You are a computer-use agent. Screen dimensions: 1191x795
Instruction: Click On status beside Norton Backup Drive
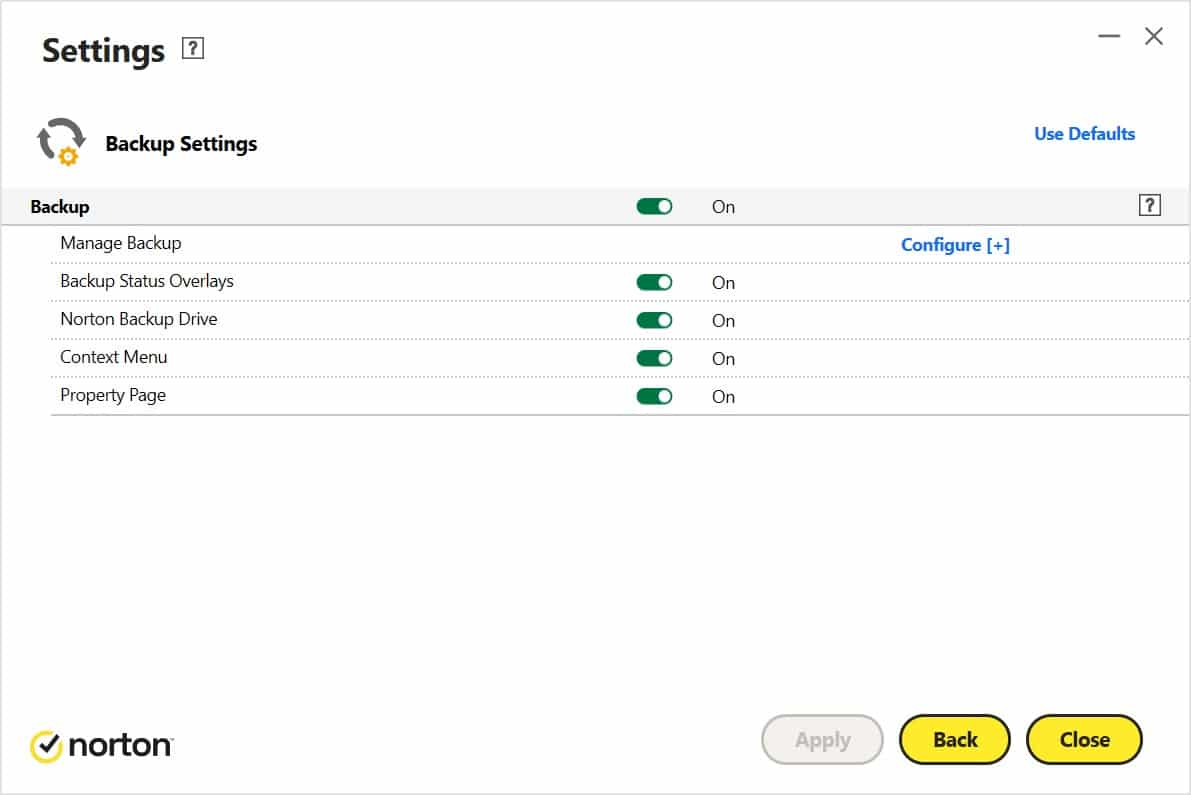tap(723, 320)
